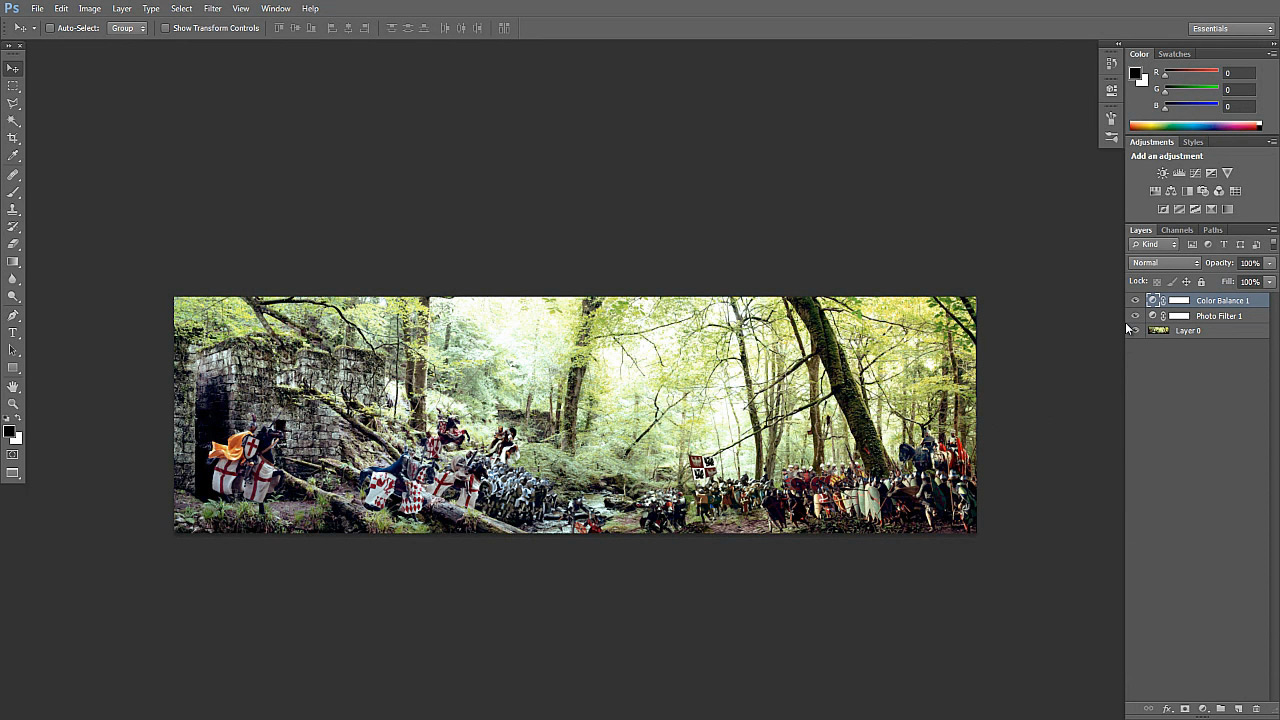This screenshot has height=720, width=1280.
Task: Hide the Photo Filter 1 layer
Action: pyautogui.click(x=1135, y=316)
